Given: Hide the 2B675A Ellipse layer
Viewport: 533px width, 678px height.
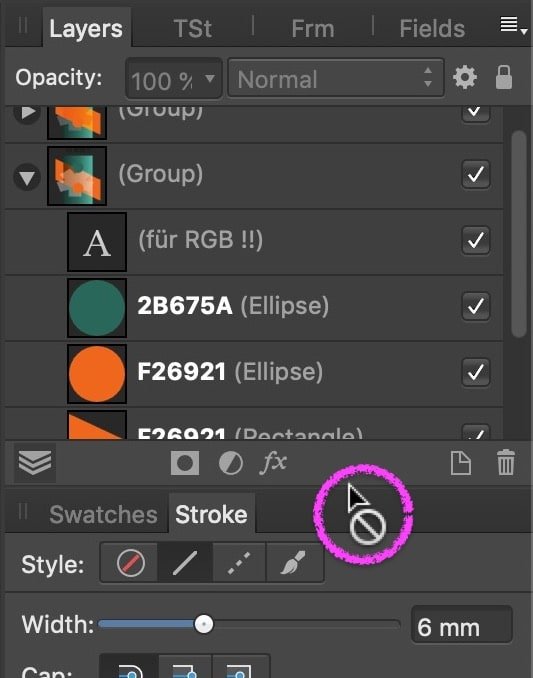Looking at the screenshot, I should click(x=476, y=306).
